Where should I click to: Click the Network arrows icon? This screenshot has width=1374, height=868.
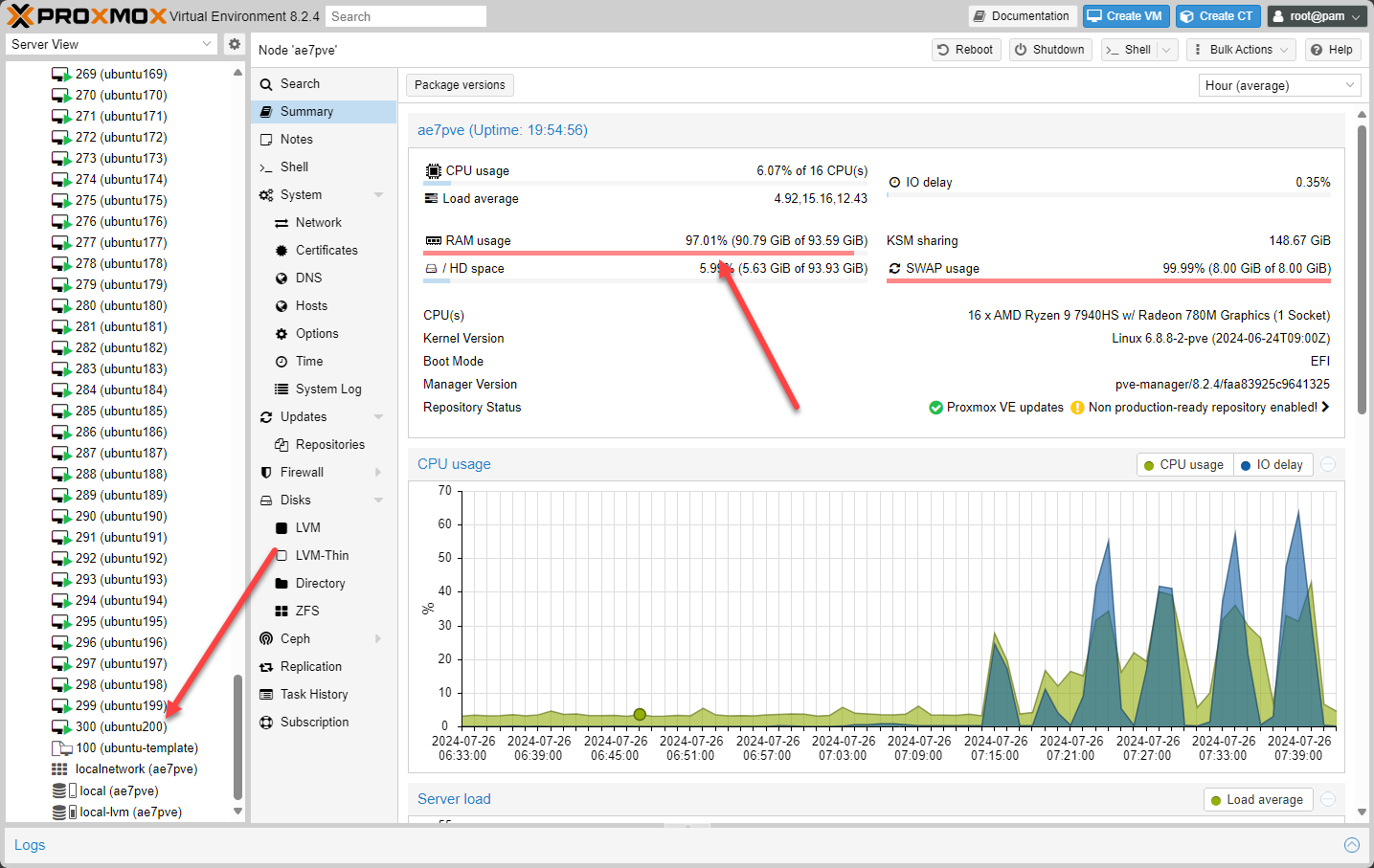coord(282,223)
